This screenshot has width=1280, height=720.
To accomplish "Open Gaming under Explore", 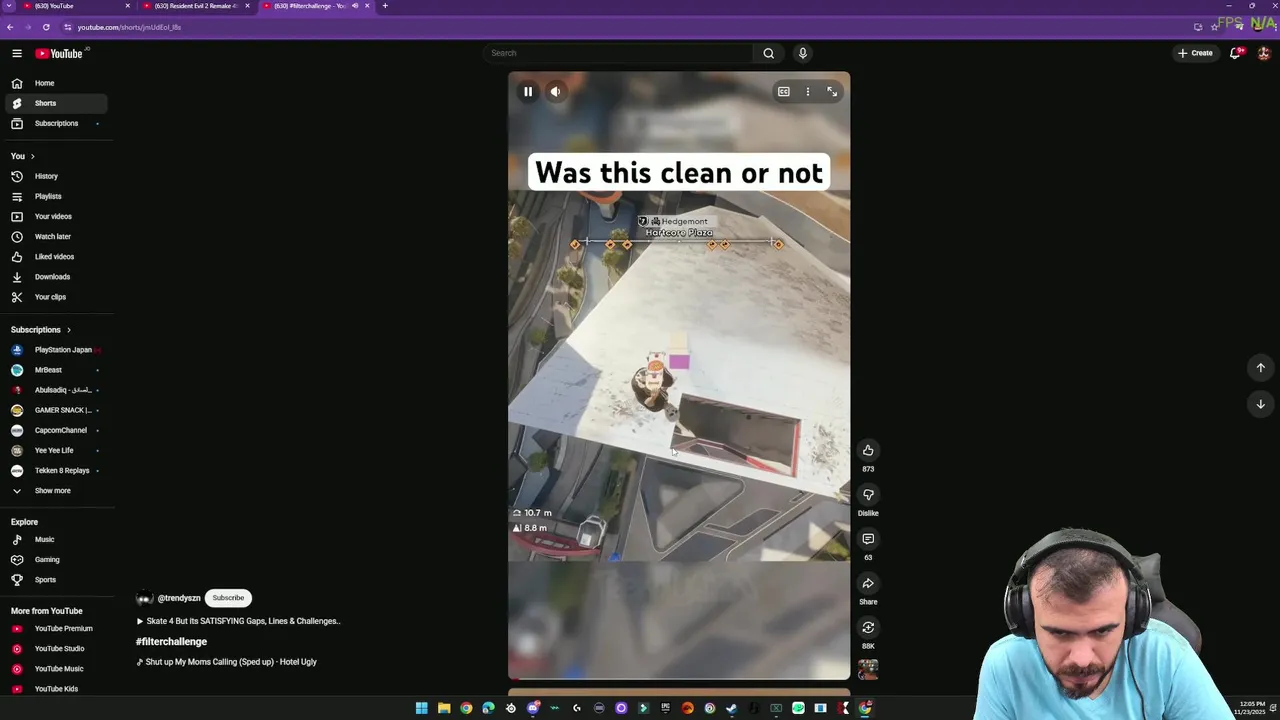I will point(54,559).
